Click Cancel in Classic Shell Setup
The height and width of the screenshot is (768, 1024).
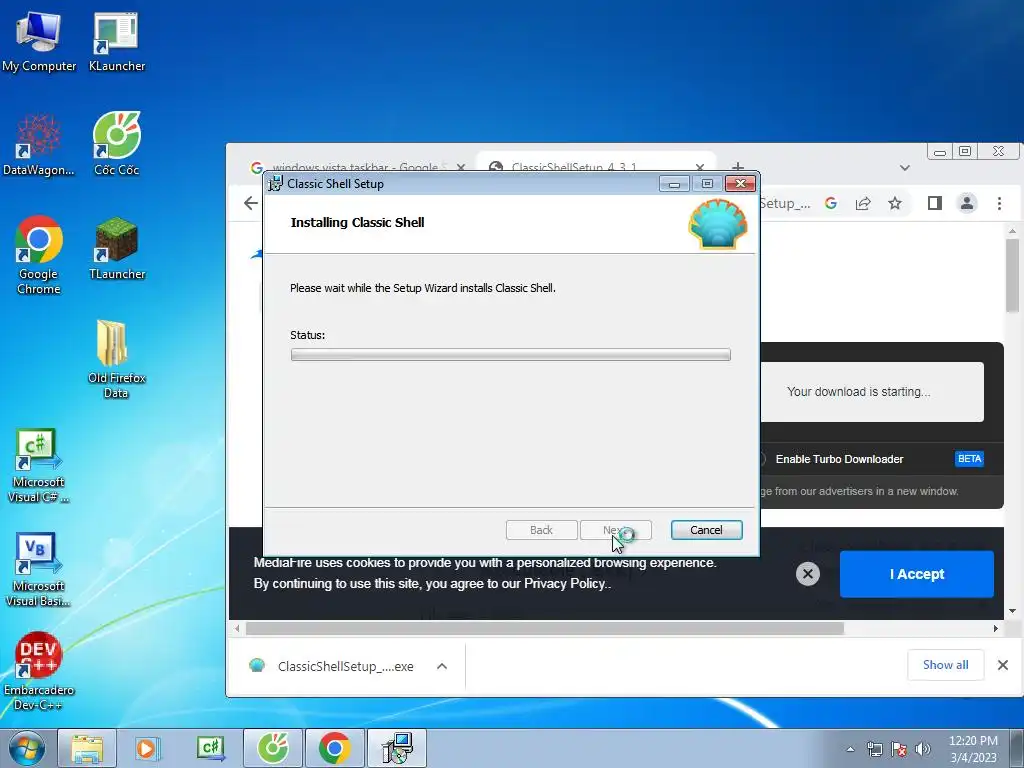click(x=707, y=530)
